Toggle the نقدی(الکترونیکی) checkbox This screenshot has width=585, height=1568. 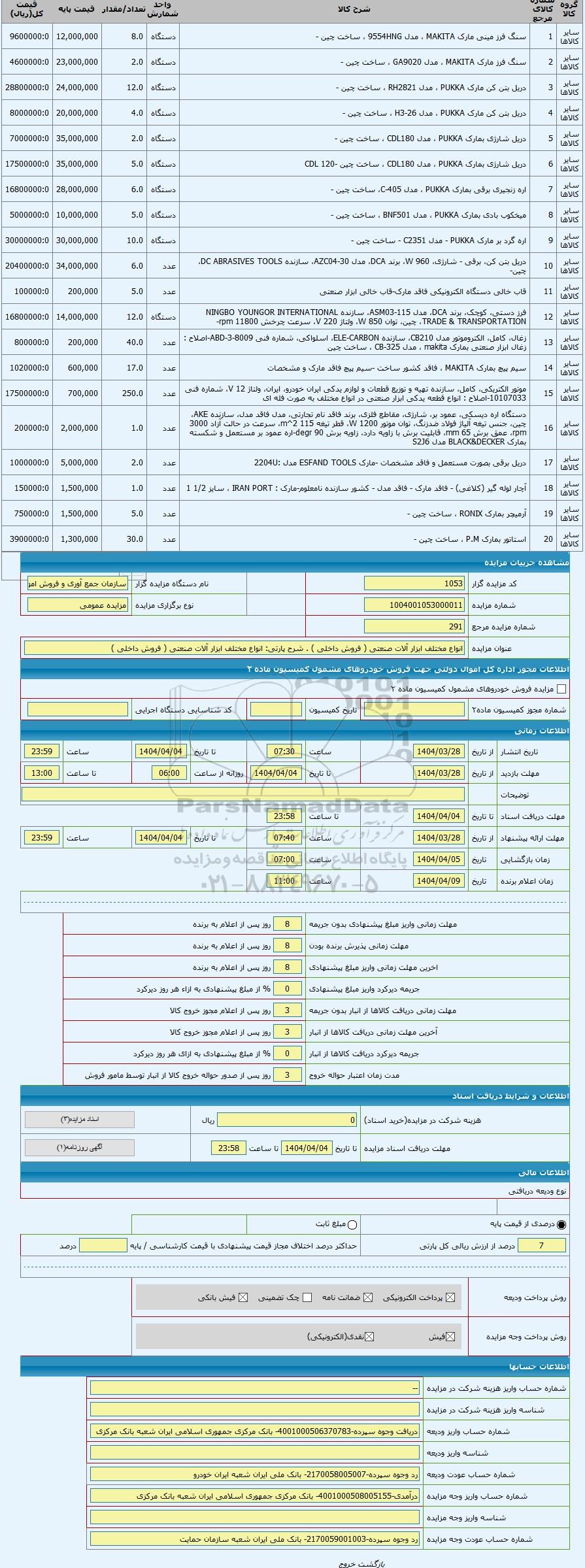click(370, 1337)
